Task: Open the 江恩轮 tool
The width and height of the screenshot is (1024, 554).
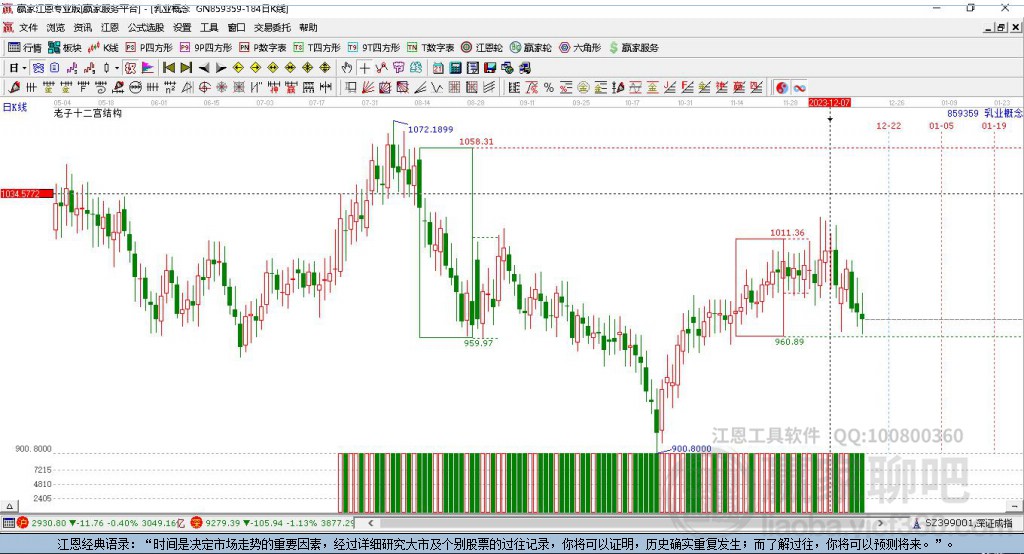Action: point(482,48)
